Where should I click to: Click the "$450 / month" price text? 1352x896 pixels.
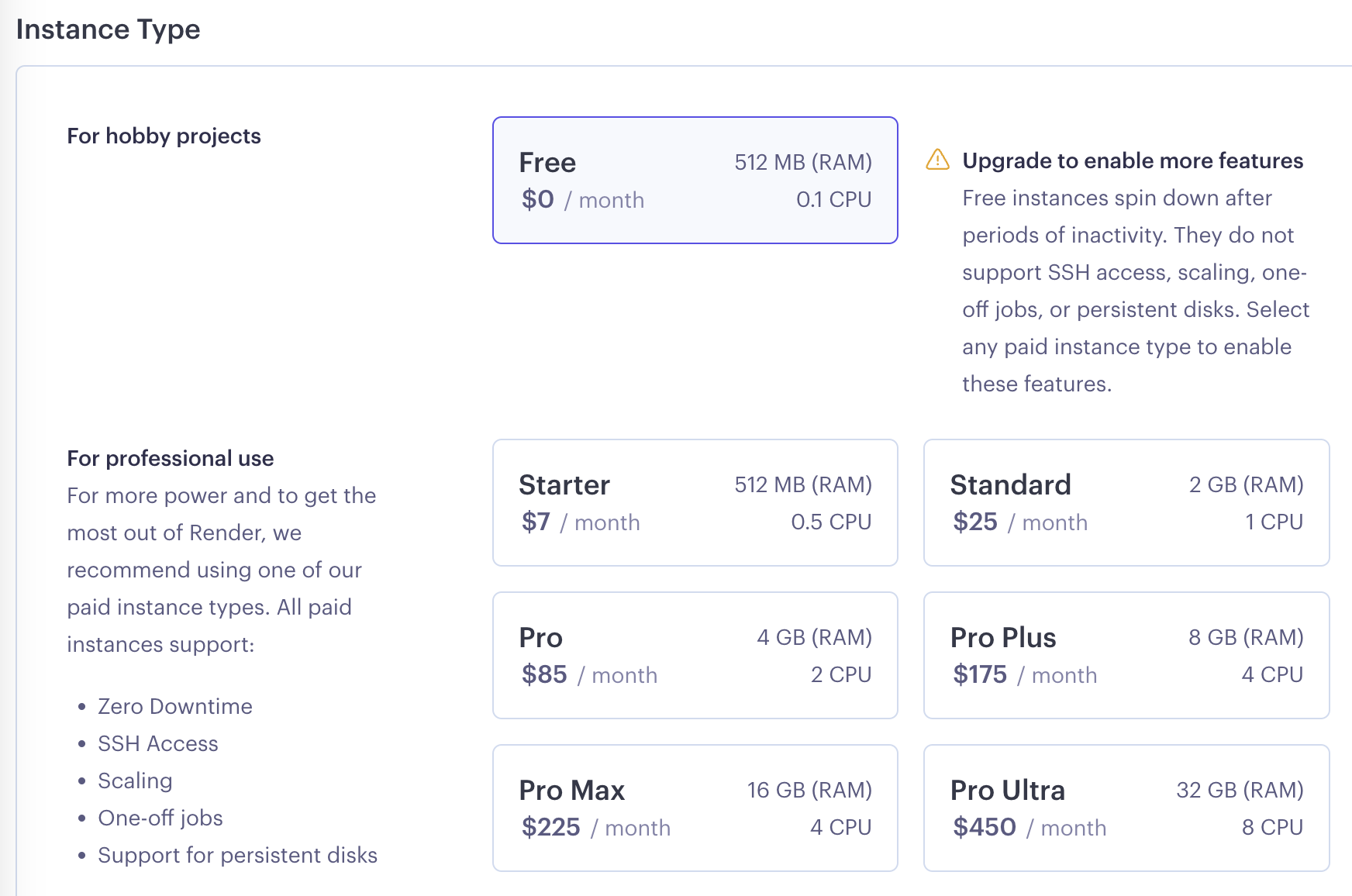pos(1029,828)
